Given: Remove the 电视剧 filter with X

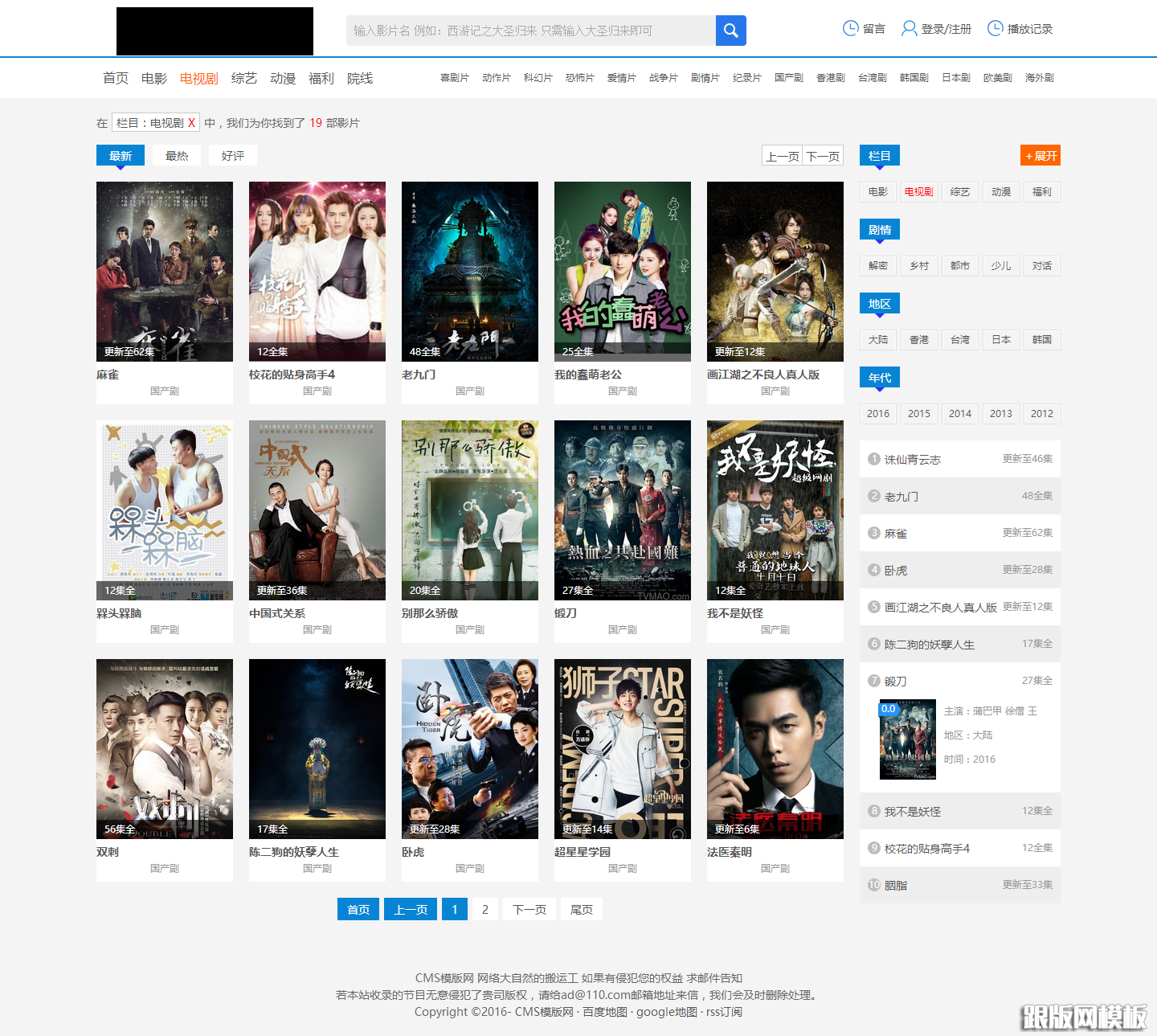Looking at the screenshot, I should pyautogui.click(x=191, y=123).
